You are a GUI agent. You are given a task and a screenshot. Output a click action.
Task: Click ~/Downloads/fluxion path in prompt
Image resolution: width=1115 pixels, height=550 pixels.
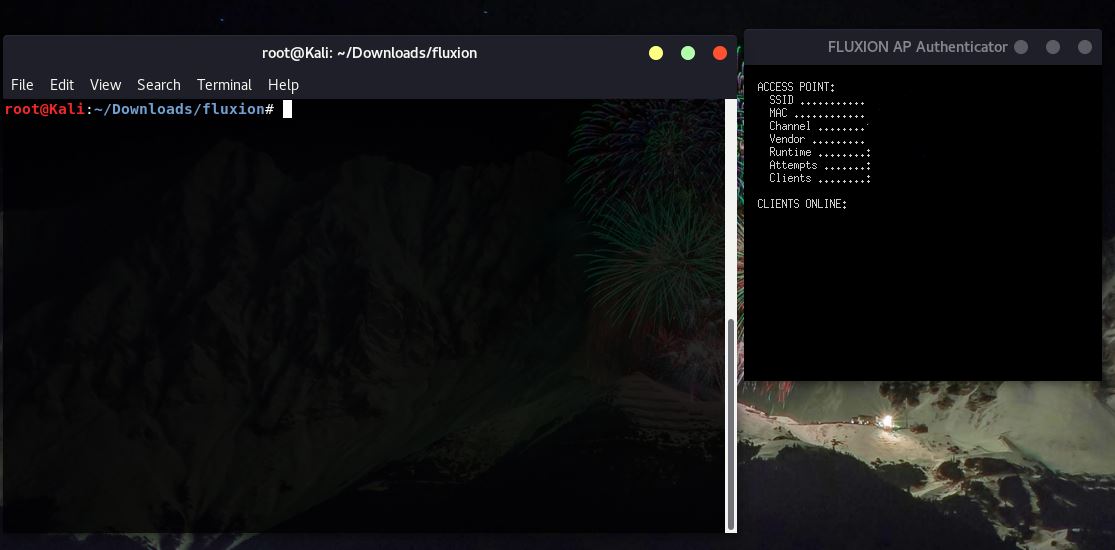[179, 109]
